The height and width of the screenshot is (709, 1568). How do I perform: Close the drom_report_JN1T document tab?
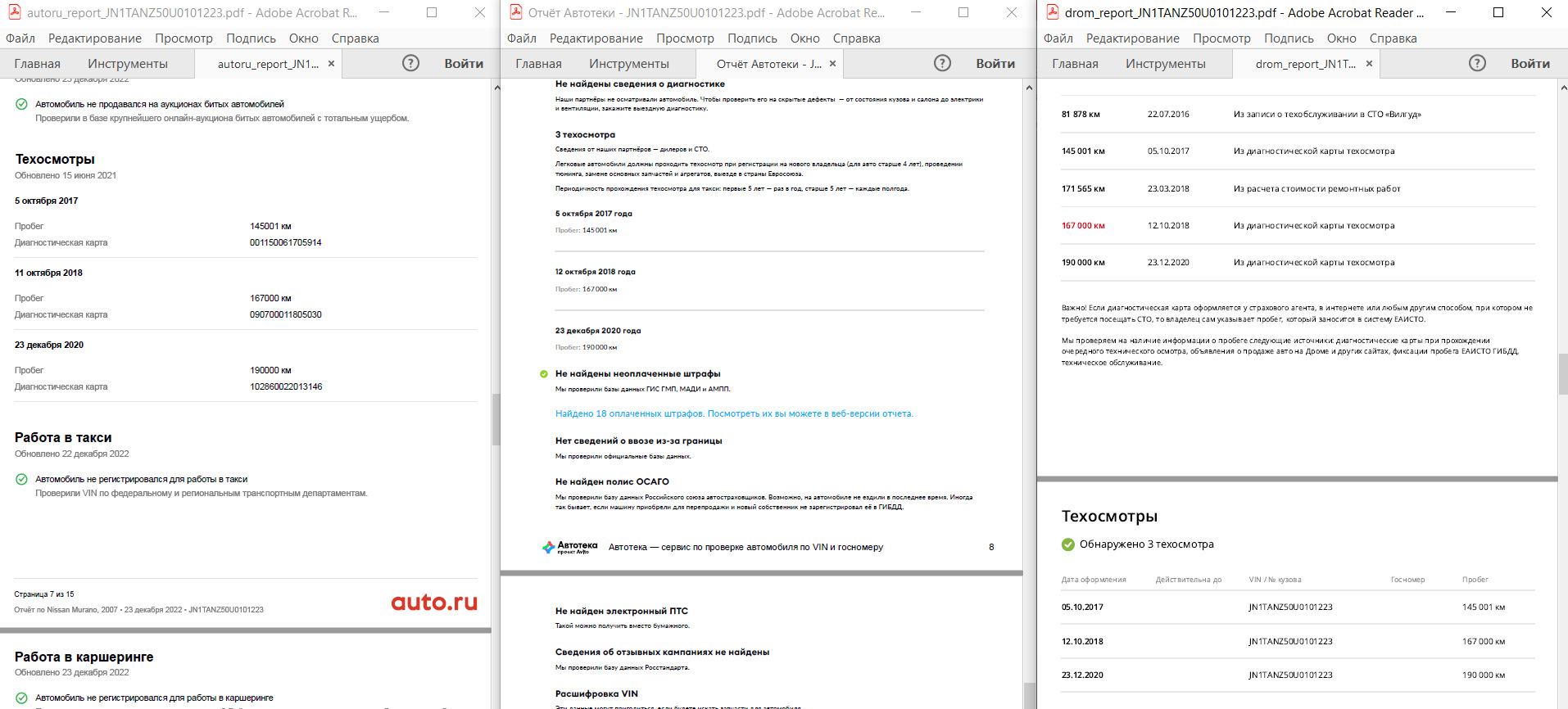point(1369,64)
